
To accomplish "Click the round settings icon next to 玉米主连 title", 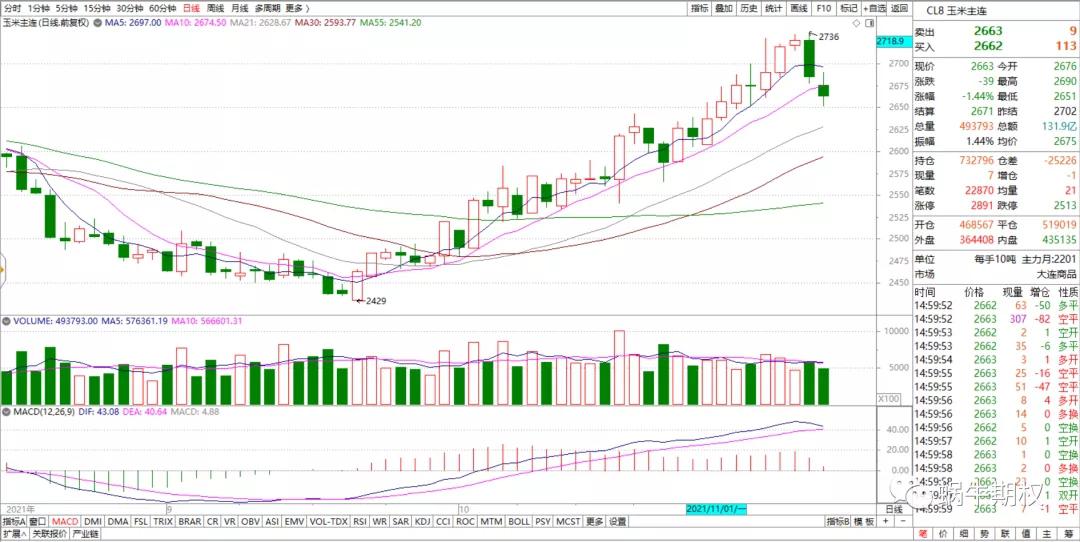I will 94,22.
